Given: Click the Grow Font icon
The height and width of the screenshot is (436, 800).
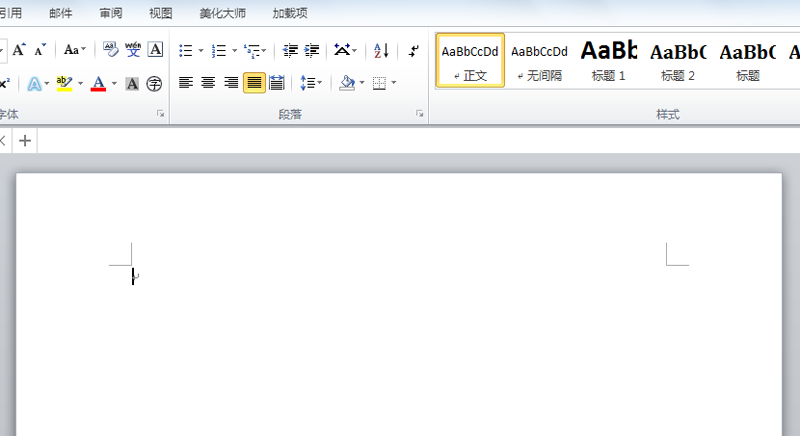Looking at the screenshot, I should tap(19, 50).
